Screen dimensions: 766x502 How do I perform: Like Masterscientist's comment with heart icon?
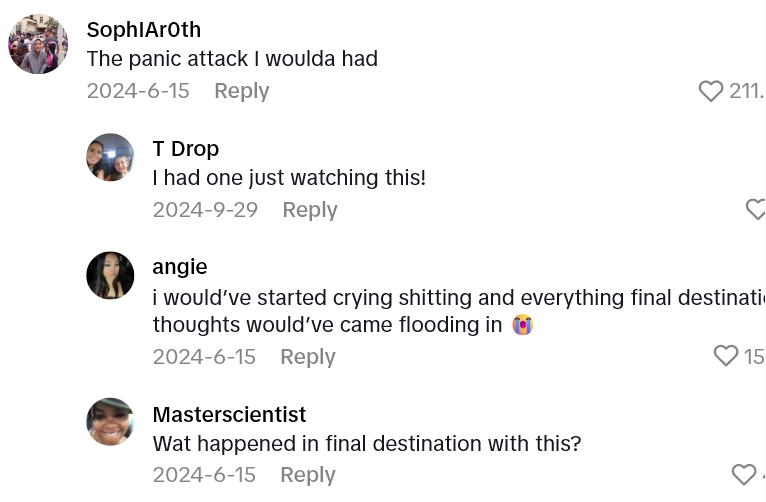tap(744, 475)
